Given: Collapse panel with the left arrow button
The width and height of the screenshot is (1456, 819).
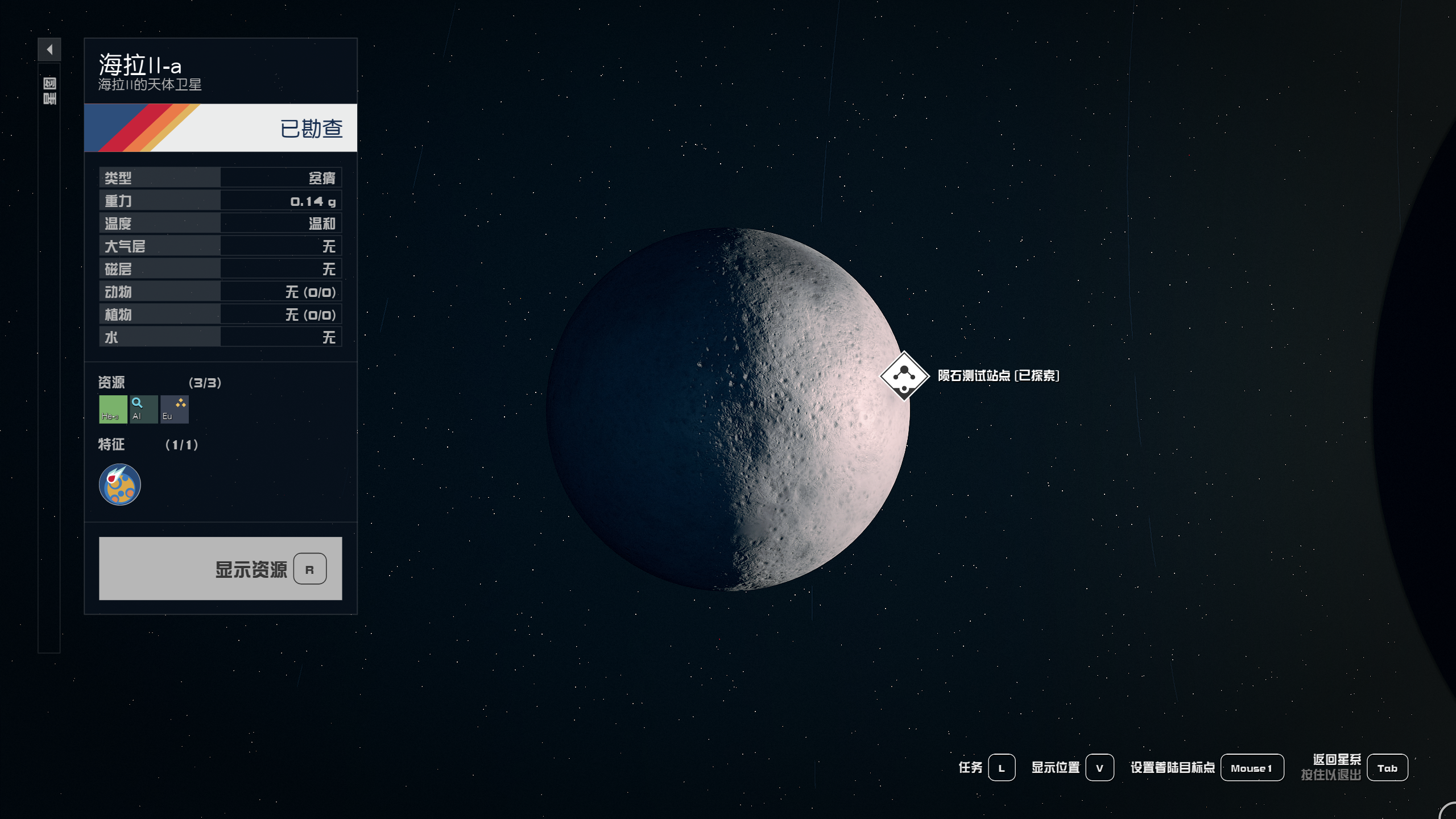Looking at the screenshot, I should click(49, 49).
